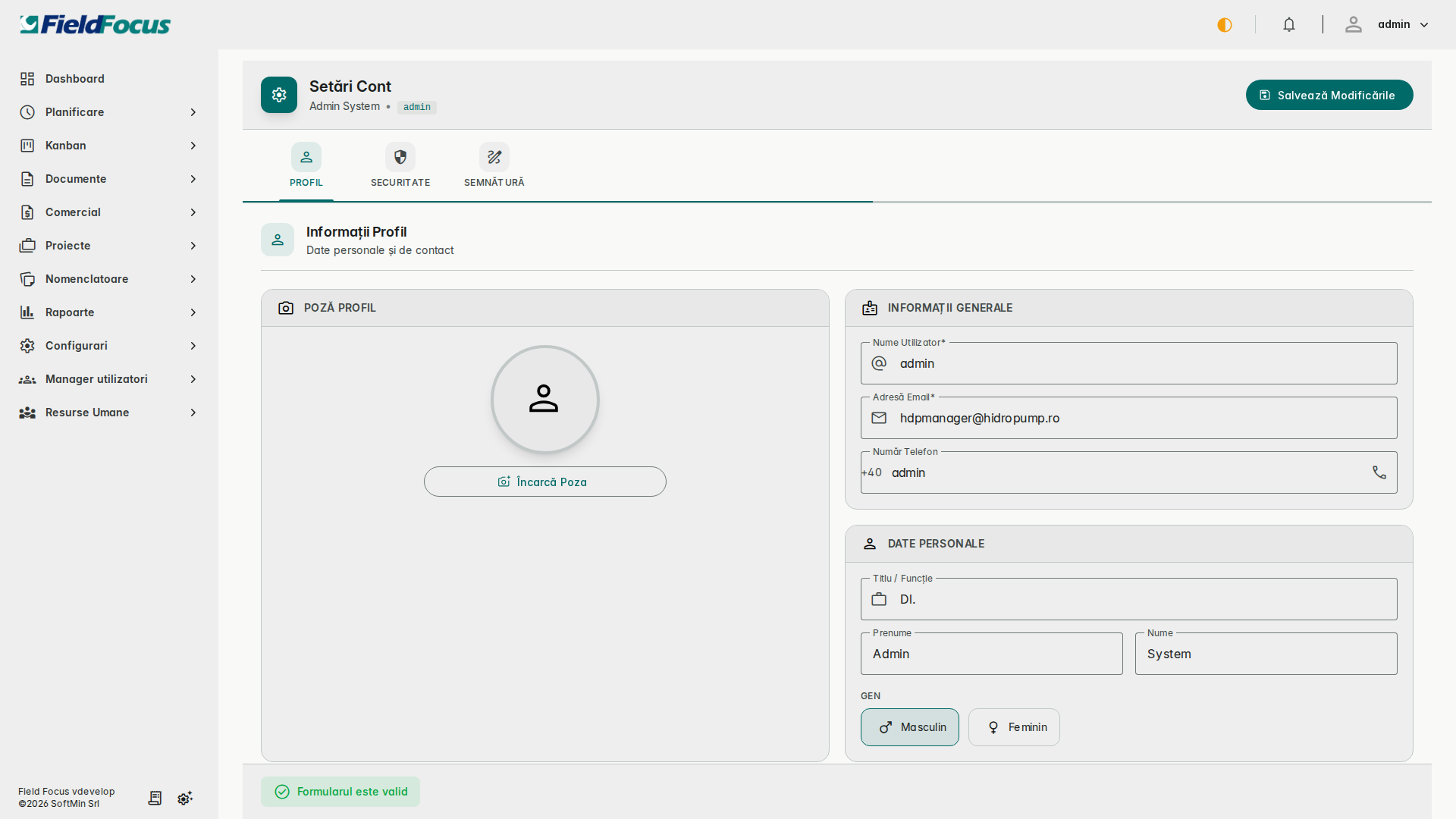Click the phone icon in Număr Telefon field

coord(1379,472)
